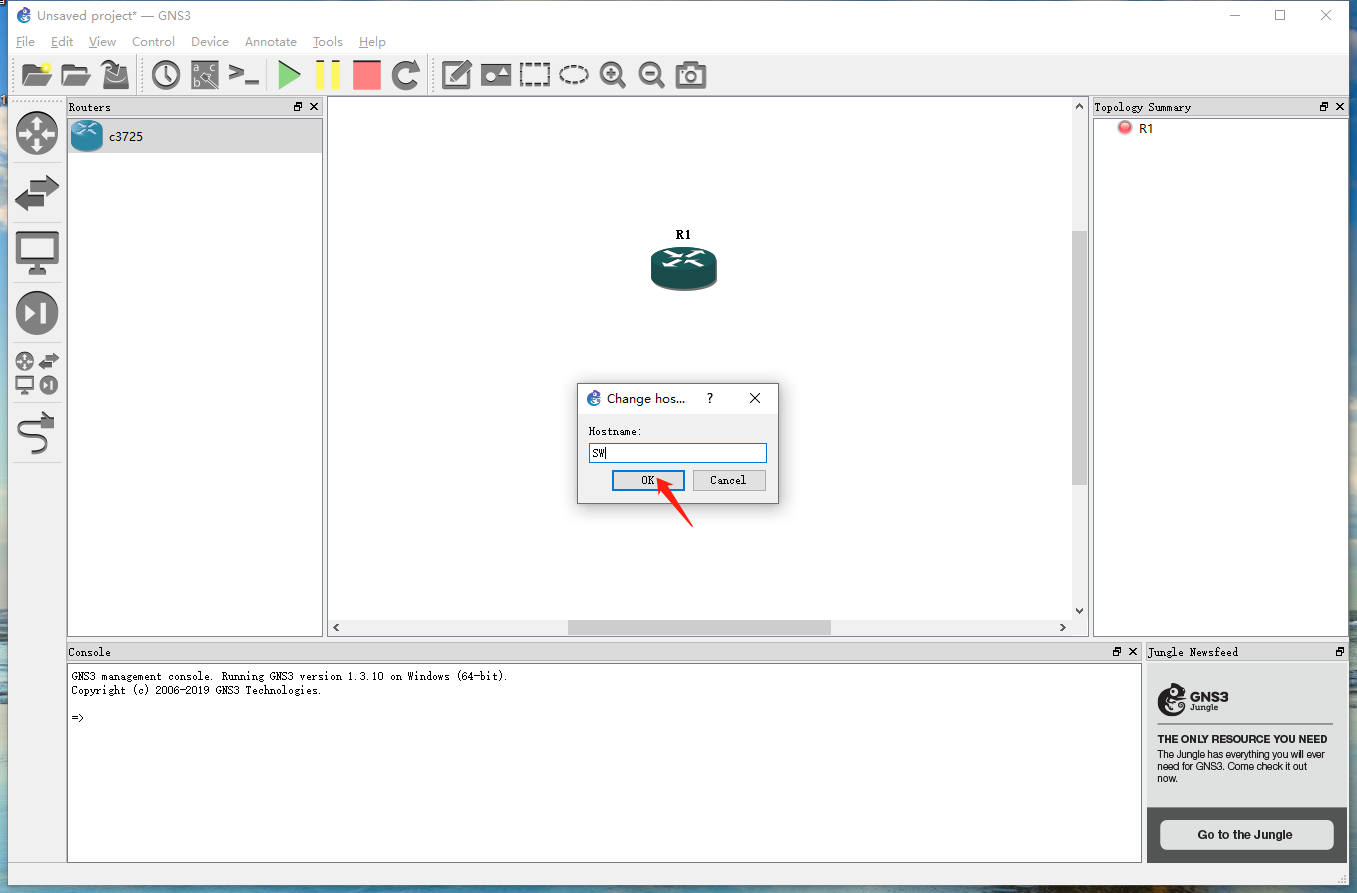Click the console command prompt area
This screenshot has width=1357, height=893.
pos(604,762)
